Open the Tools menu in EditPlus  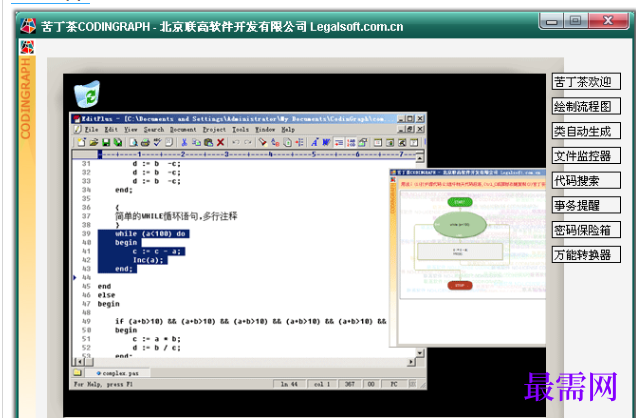(241, 129)
